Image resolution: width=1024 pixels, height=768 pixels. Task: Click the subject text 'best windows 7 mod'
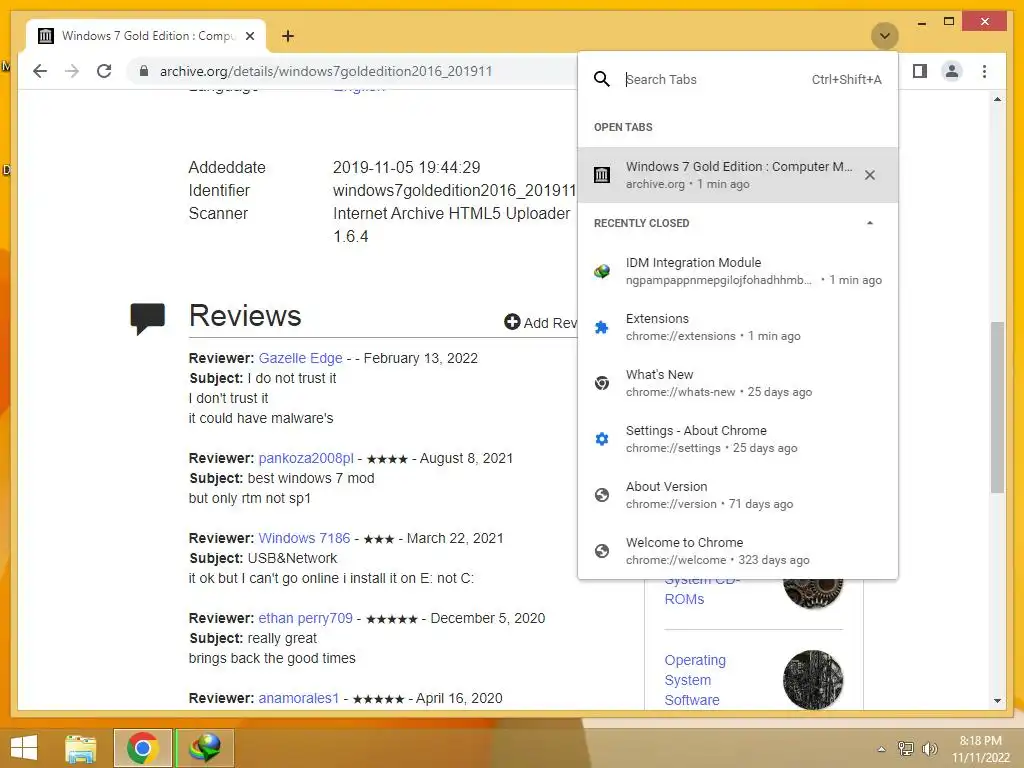[x=311, y=478]
